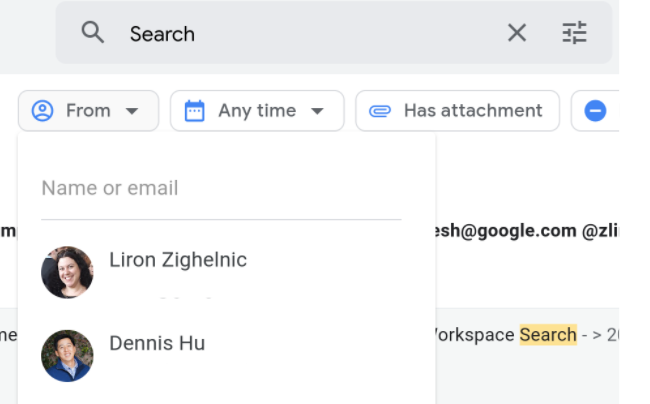
Task: Open search options slider icon
Action: coord(574,33)
